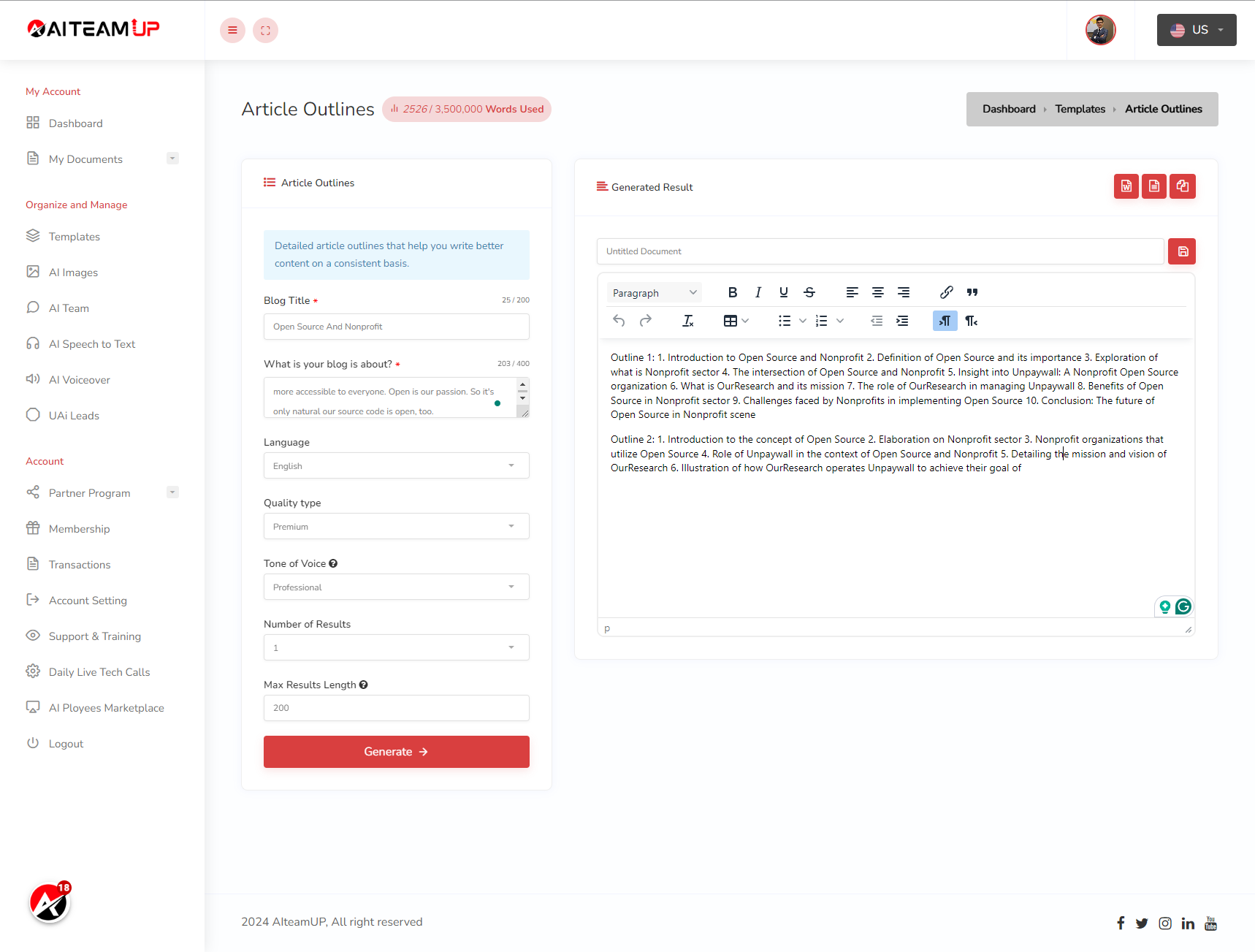Screen dimensions: 1255x952
Task: Decrease paragraph indent
Action: [x=877, y=321]
